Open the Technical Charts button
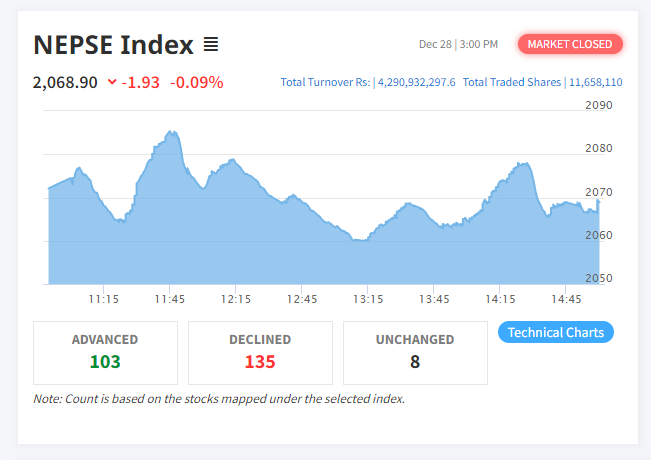Image resolution: width=651 pixels, height=460 pixels. pos(555,332)
